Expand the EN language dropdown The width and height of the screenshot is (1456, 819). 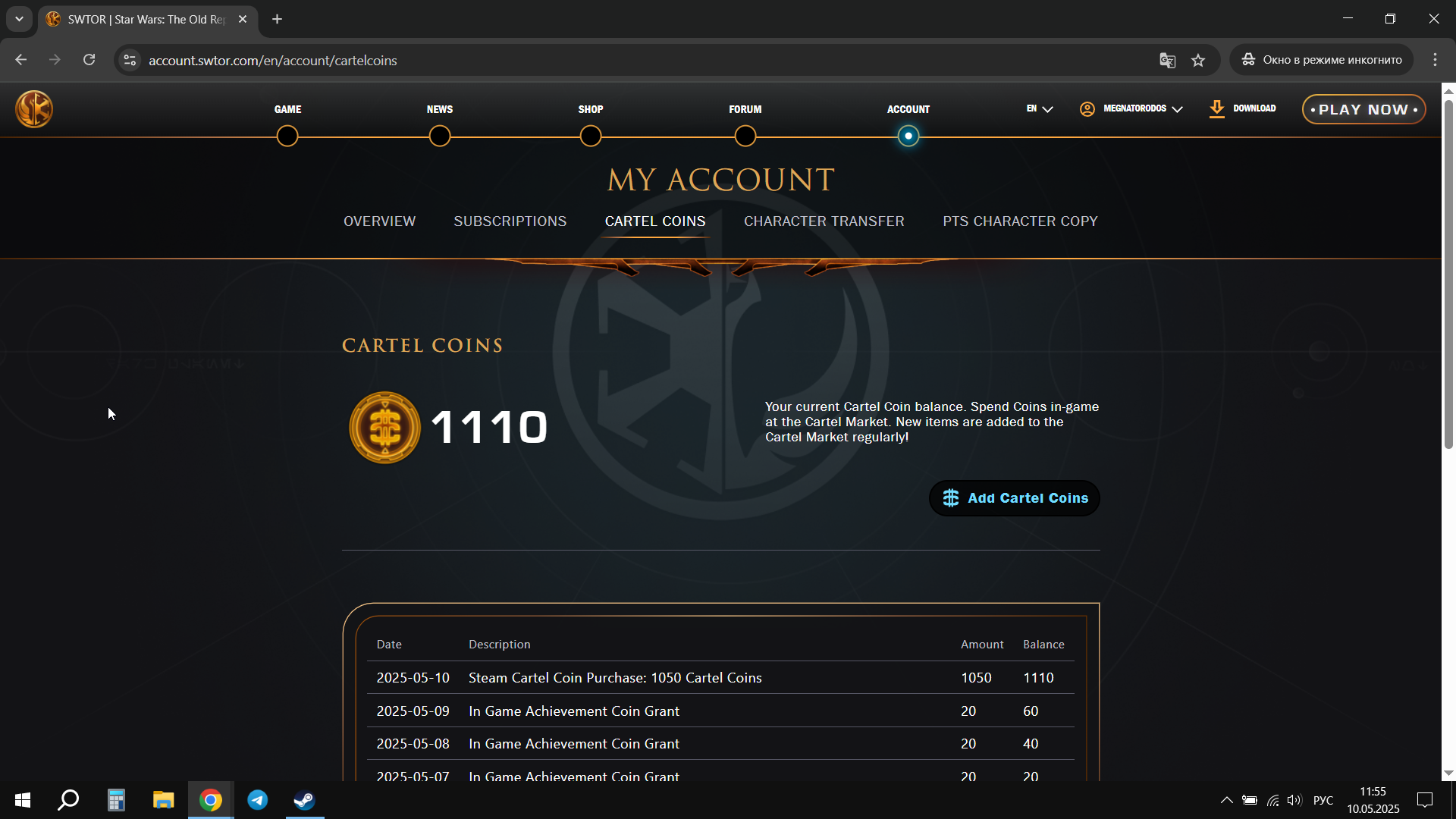[x=1040, y=109]
